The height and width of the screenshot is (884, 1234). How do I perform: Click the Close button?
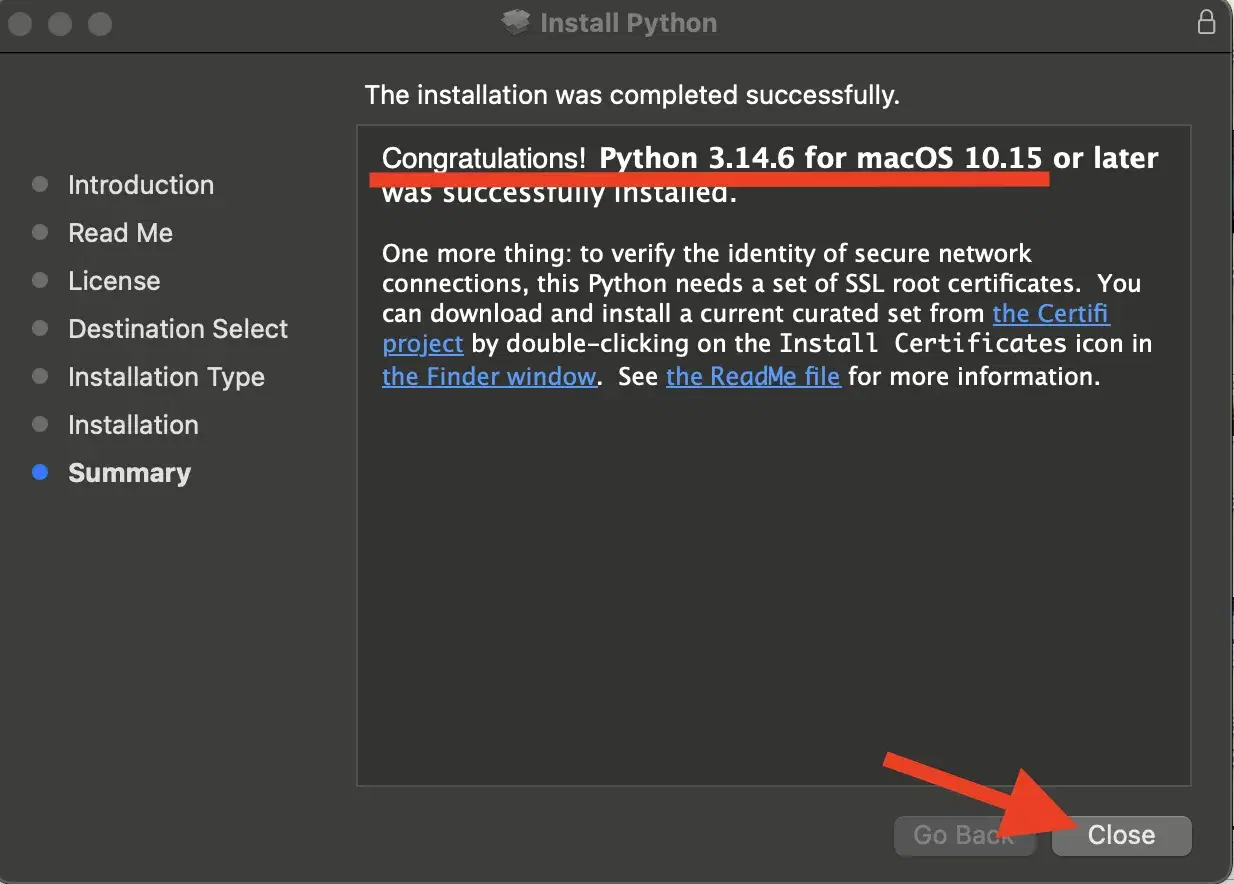(1121, 835)
